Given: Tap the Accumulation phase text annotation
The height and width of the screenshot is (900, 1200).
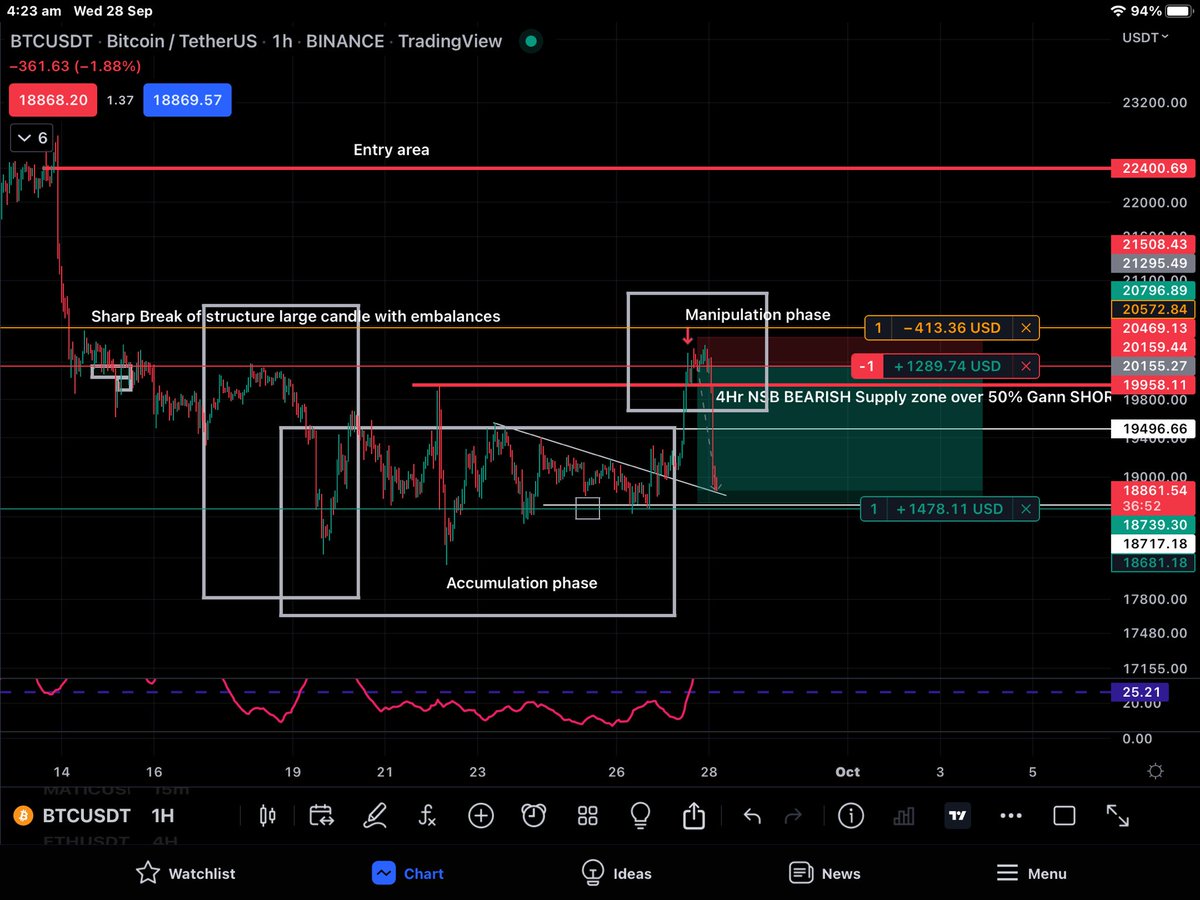Looking at the screenshot, I should [521, 583].
